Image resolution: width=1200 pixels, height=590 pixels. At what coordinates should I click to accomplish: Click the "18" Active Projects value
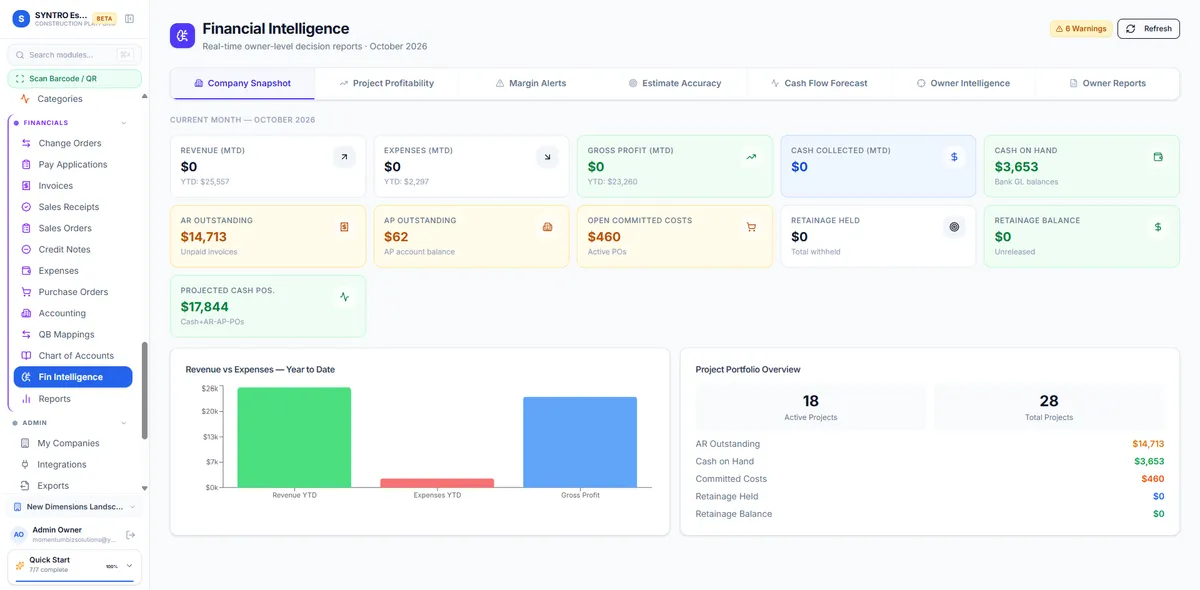[x=811, y=401]
